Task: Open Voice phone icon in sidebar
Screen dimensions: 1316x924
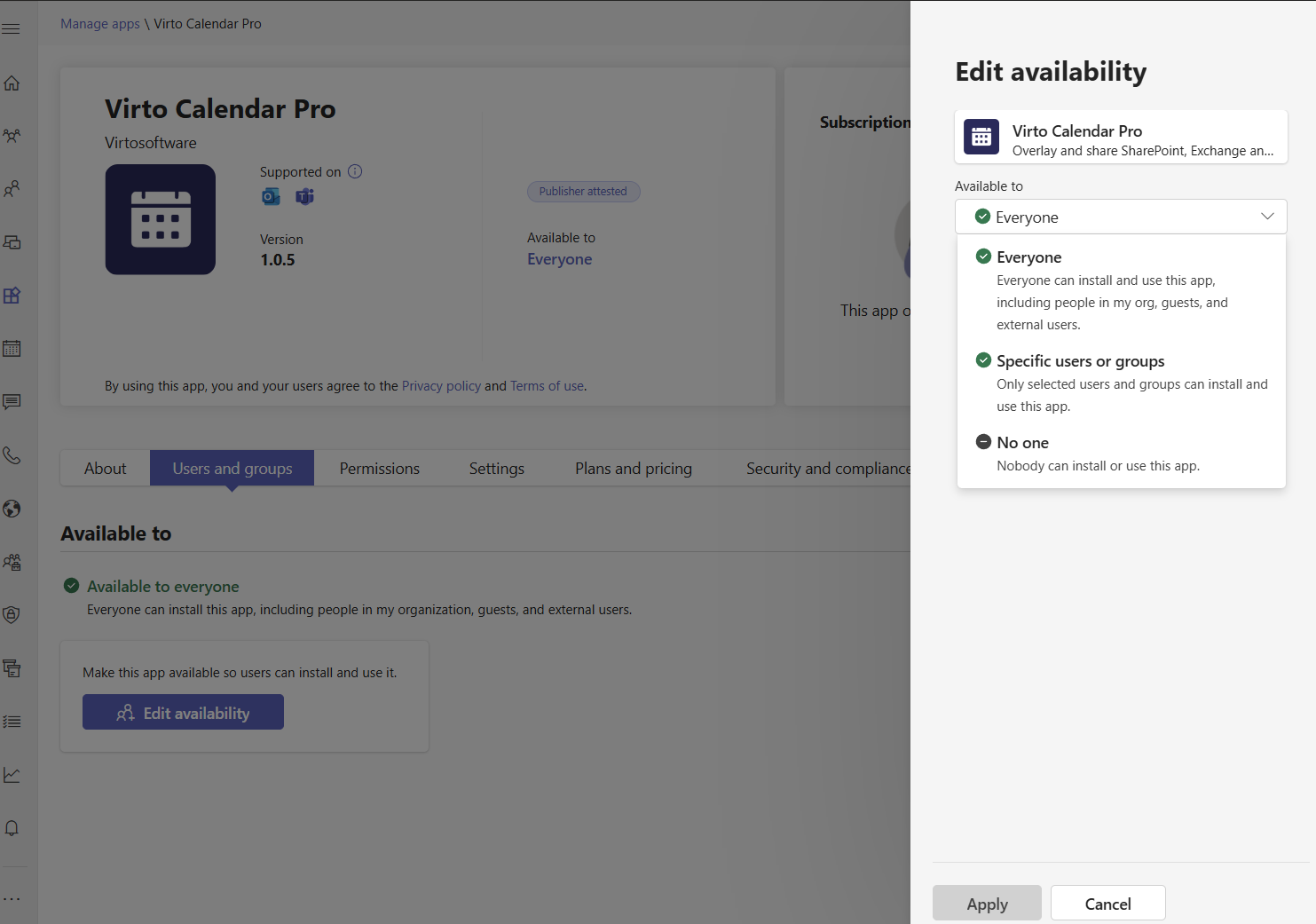Action: point(12,455)
